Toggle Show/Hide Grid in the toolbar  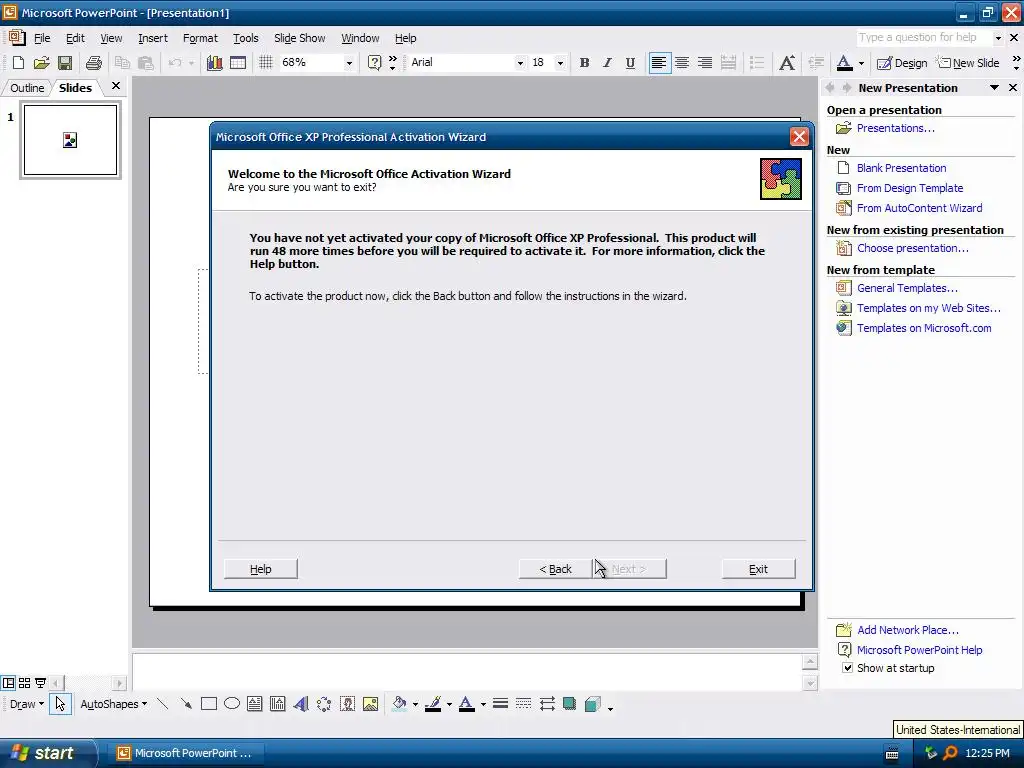[266, 63]
